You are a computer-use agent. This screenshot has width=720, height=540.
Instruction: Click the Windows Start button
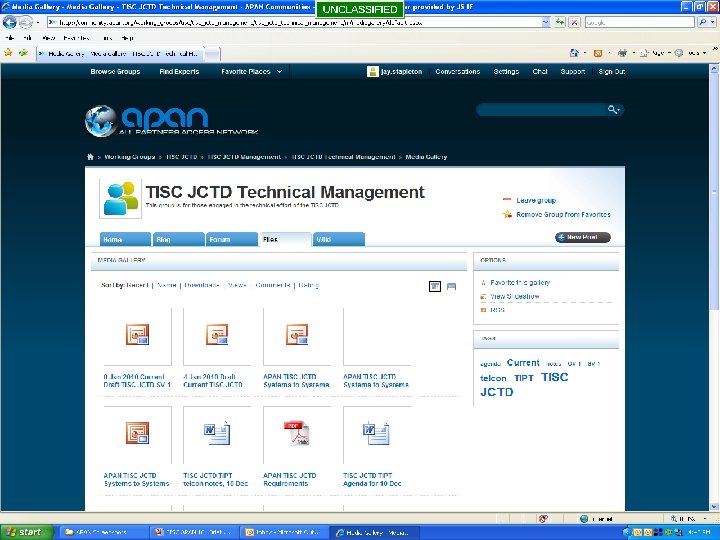[27, 532]
